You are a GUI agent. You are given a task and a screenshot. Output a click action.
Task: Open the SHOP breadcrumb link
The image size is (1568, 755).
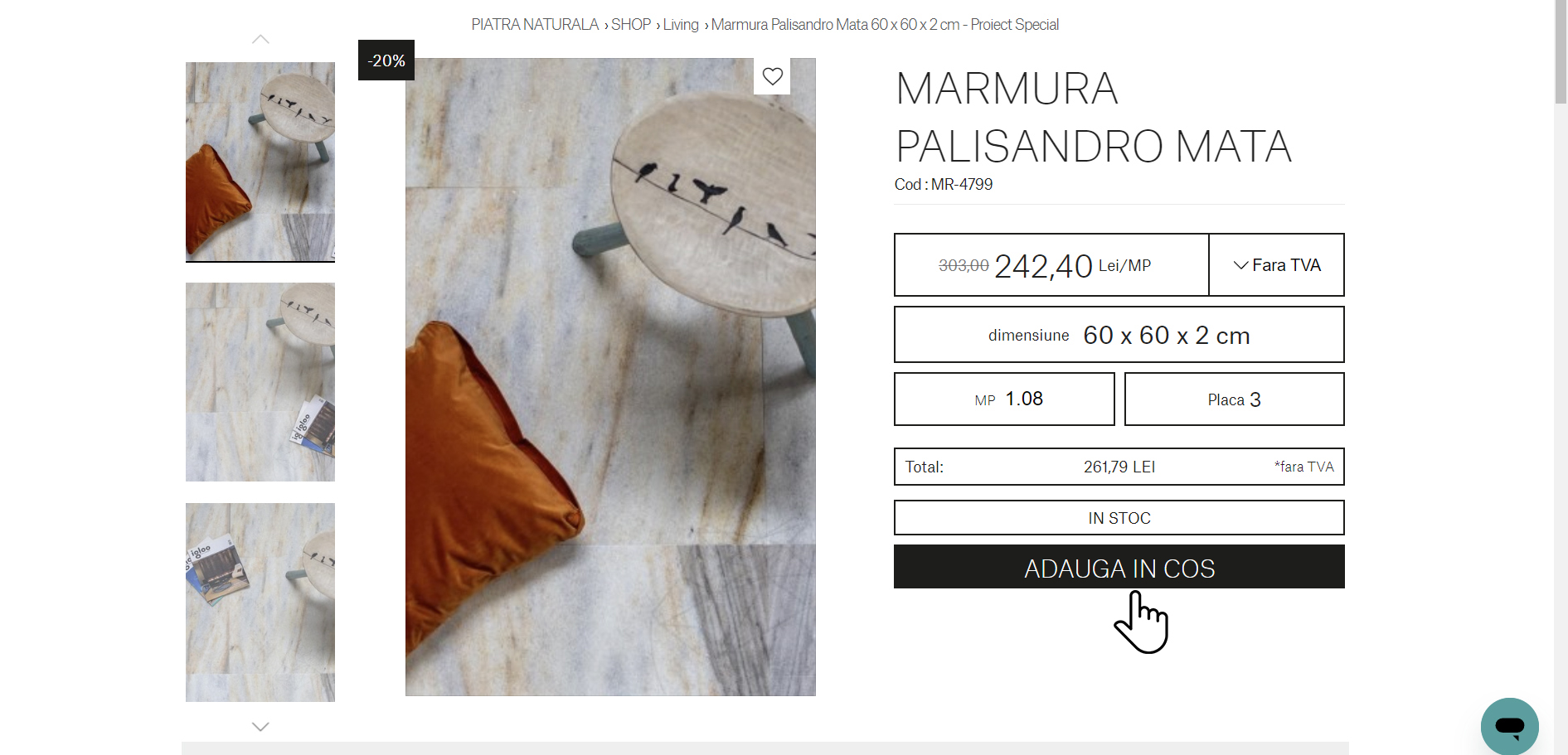click(631, 25)
